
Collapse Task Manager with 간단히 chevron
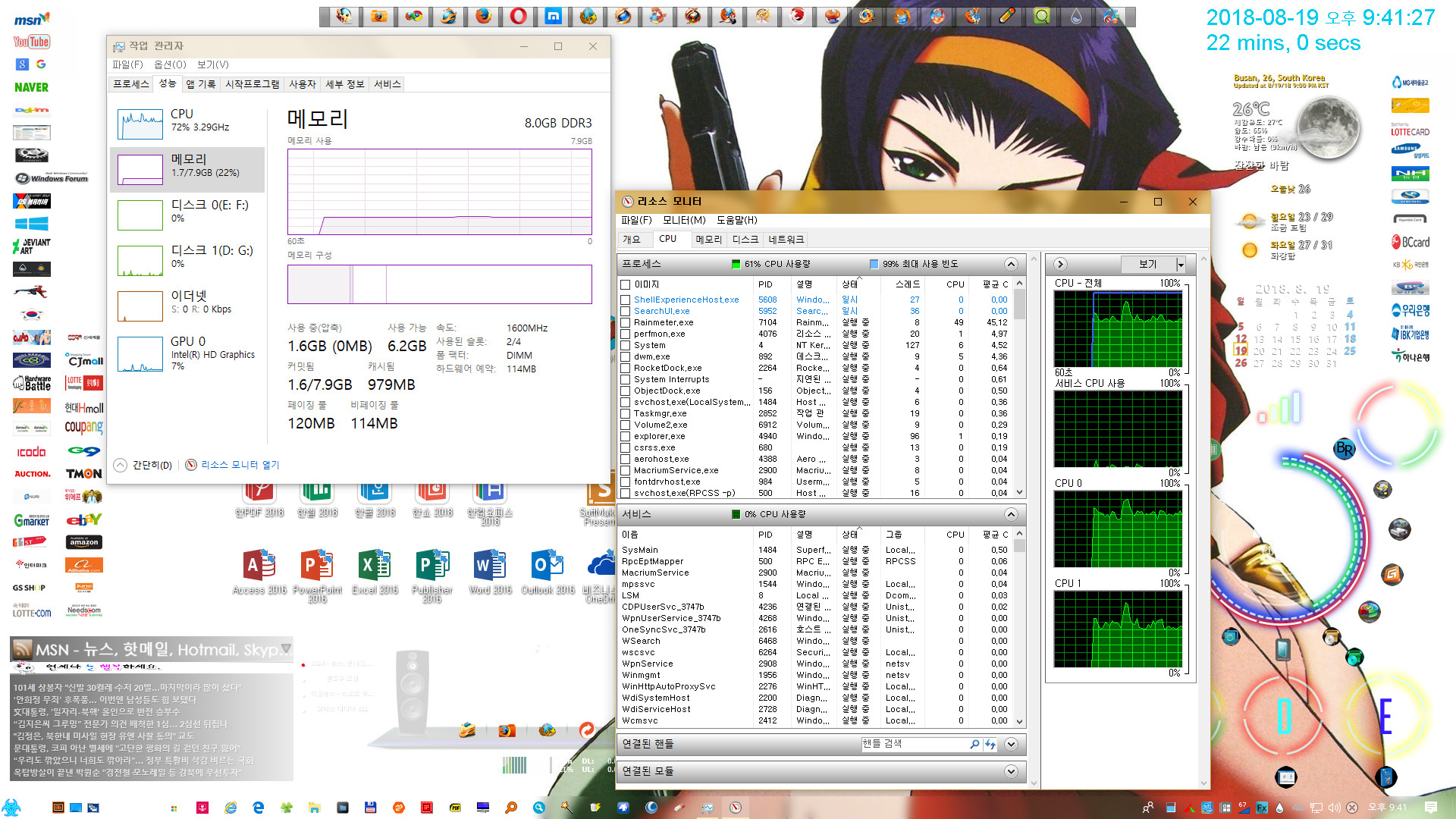[120, 465]
